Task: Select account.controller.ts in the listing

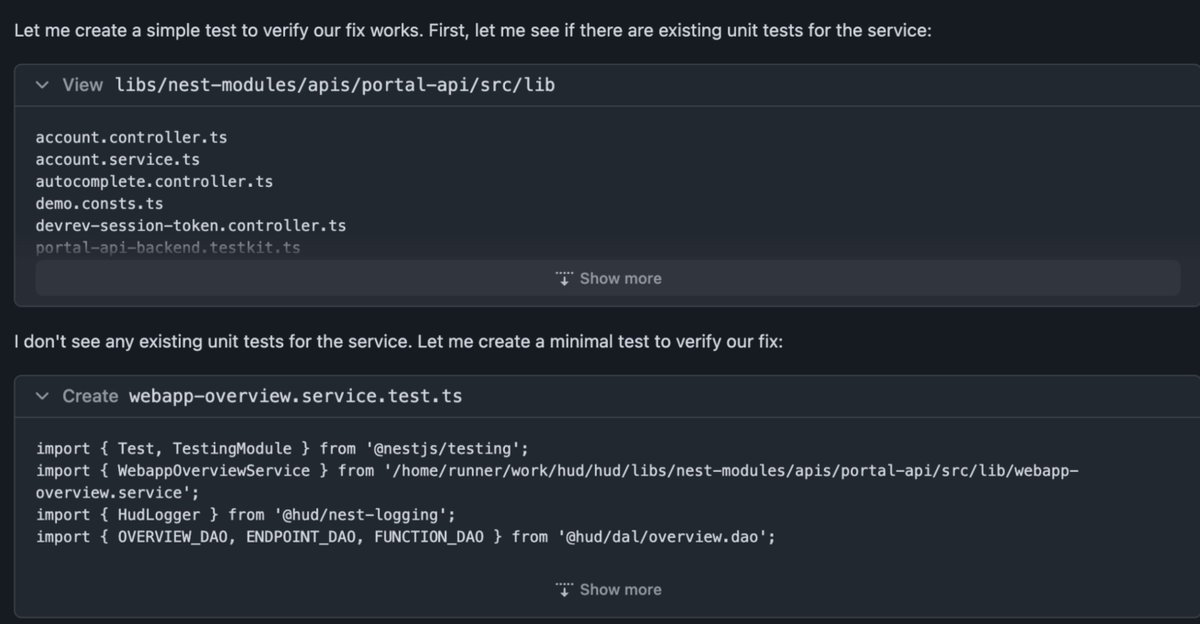Action: point(132,137)
